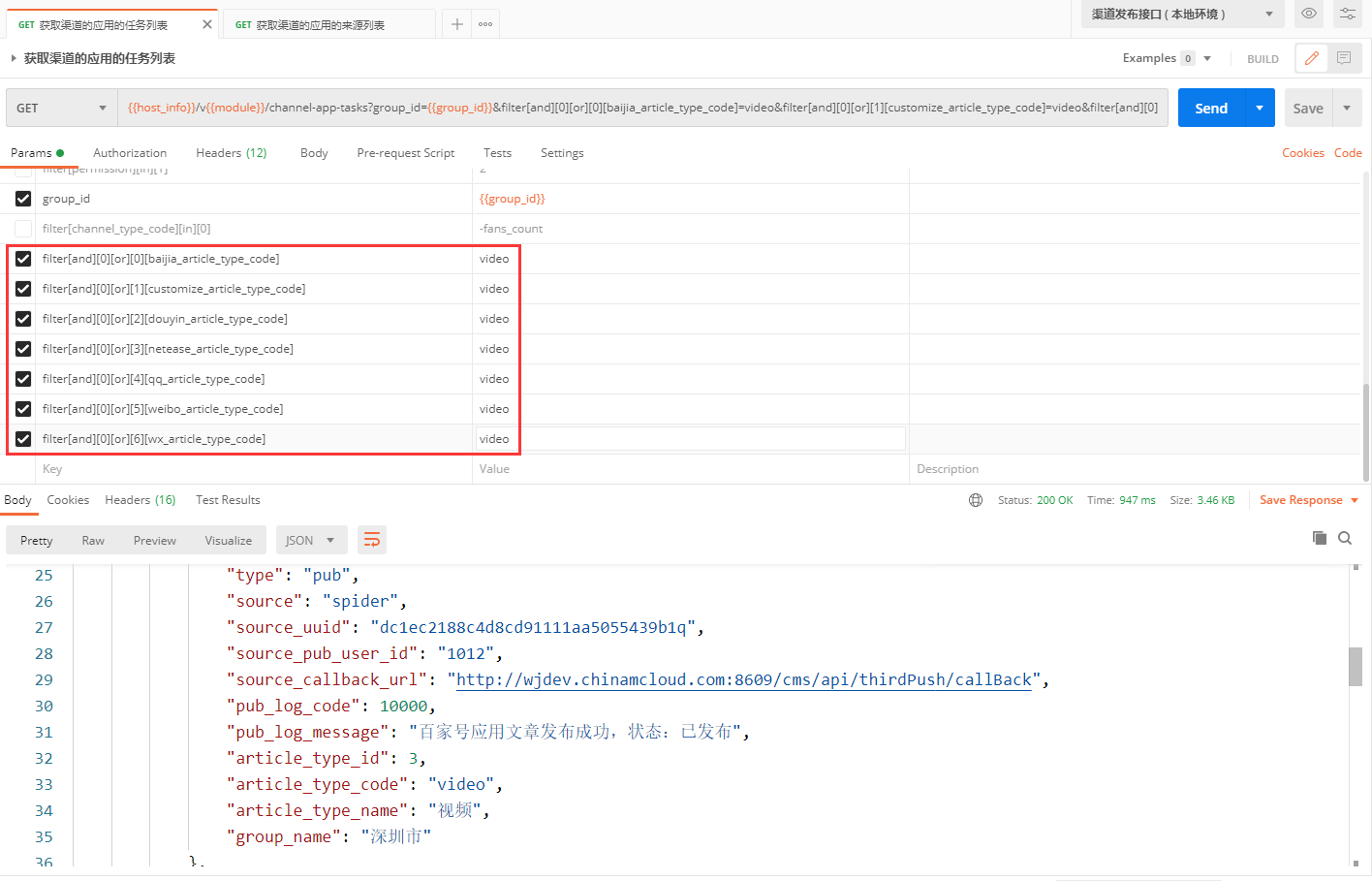Image resolution: width=1372 pixels, height=881 pixels.
Task: Uncheck the group_id parameter checkbox
Action: click(23, 199)
